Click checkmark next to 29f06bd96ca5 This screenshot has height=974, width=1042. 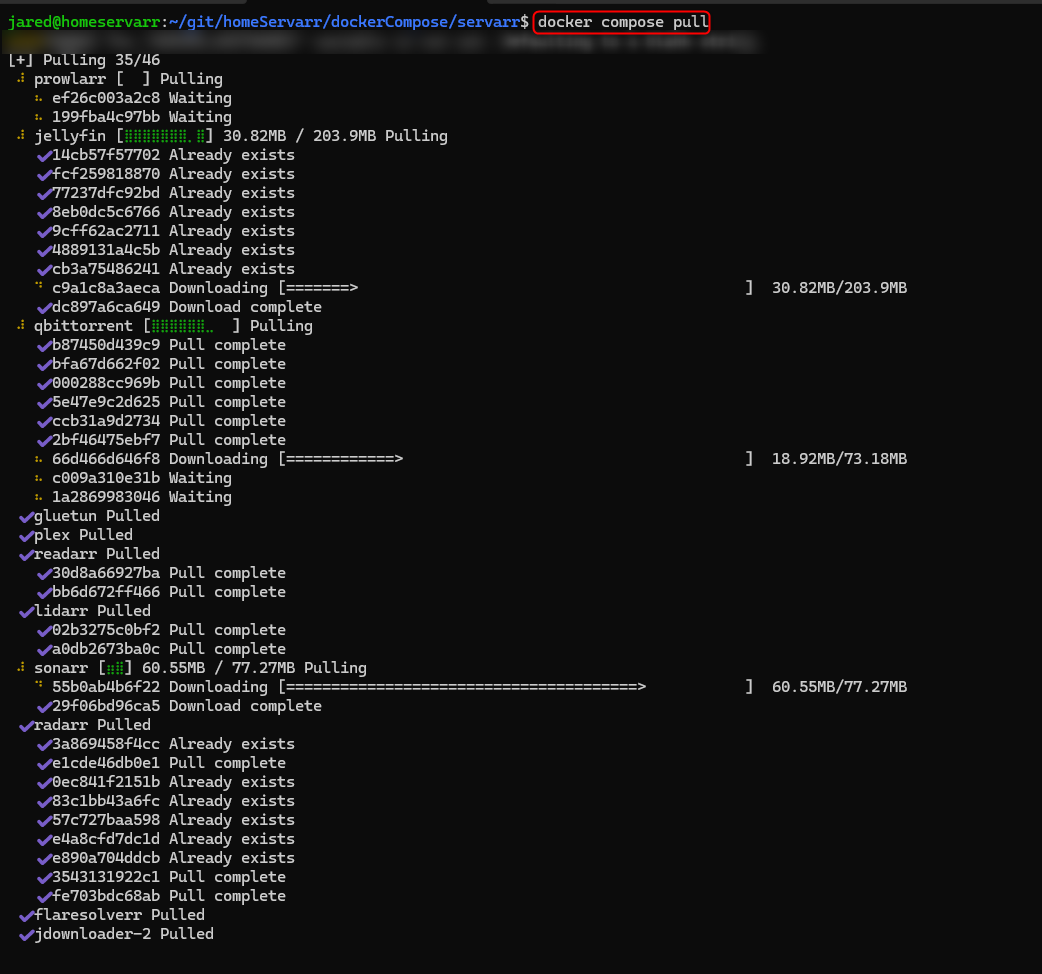45,707
